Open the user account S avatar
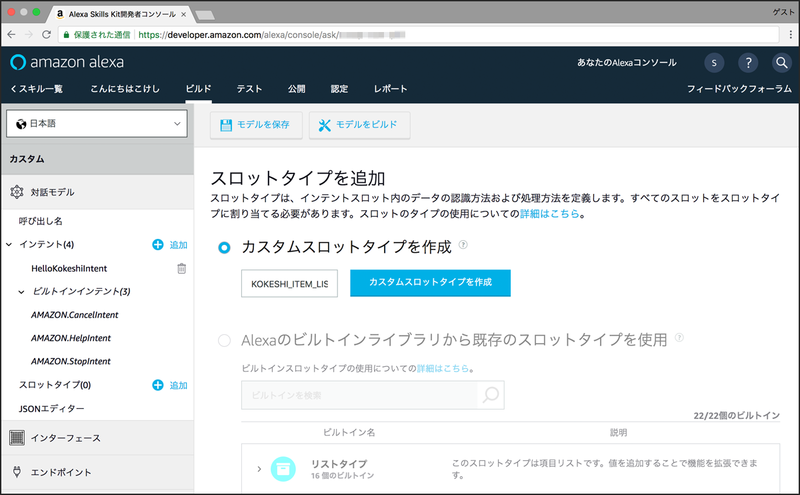The image size is (800, 495). (714, 63)
